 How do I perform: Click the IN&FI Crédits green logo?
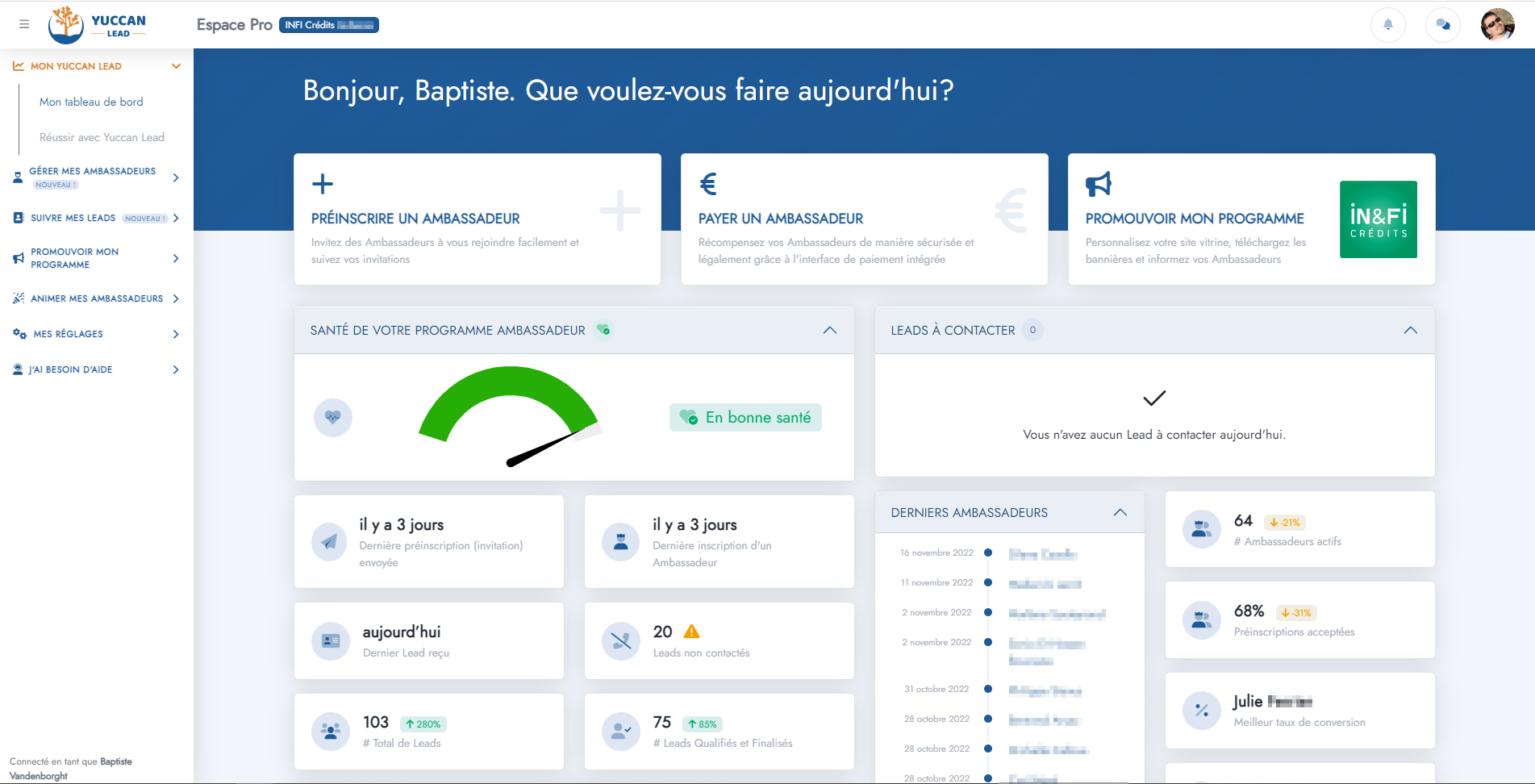[x=1378, y=219]
